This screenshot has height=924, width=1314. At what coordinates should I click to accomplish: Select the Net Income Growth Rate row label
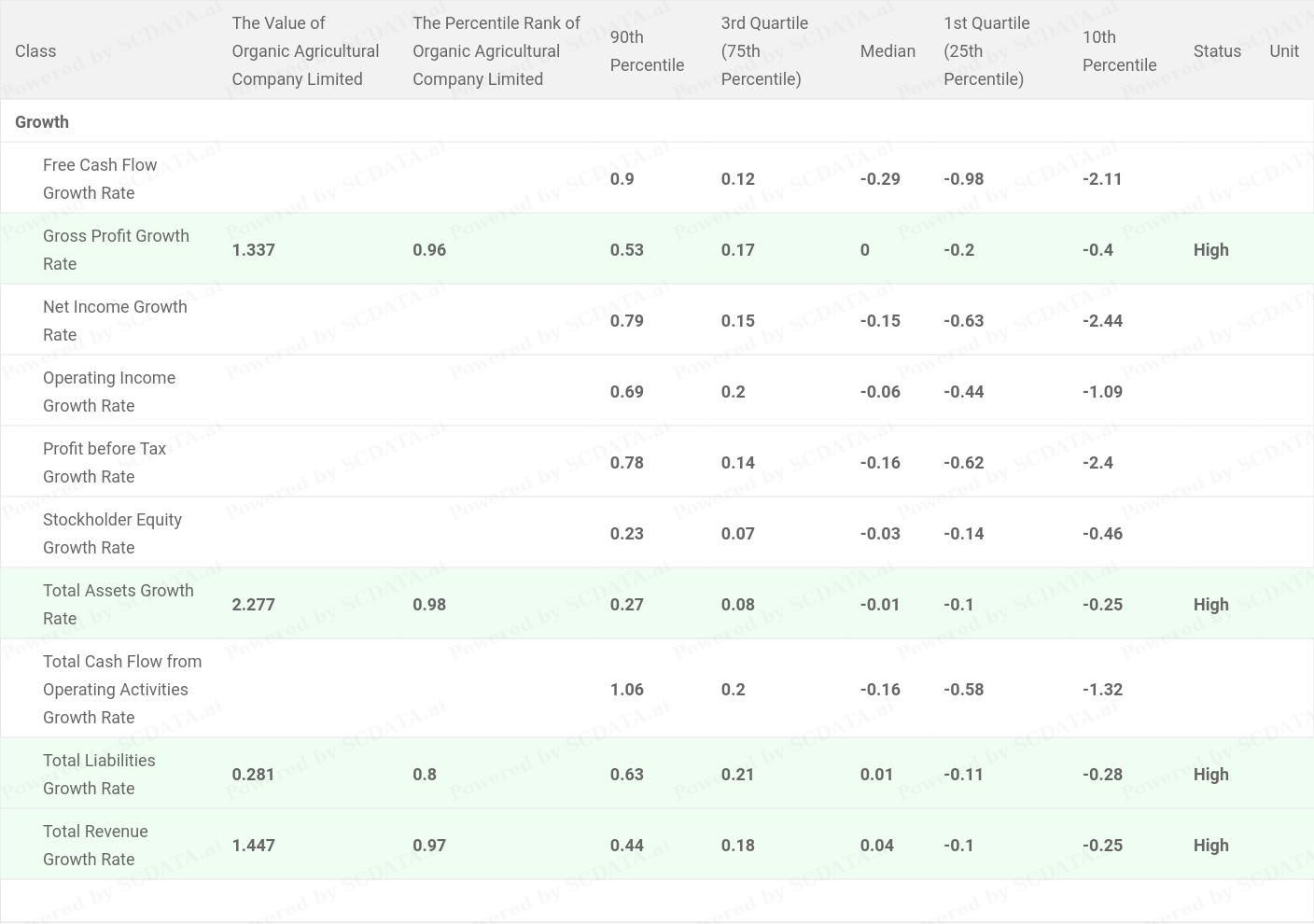pos(115,321)
